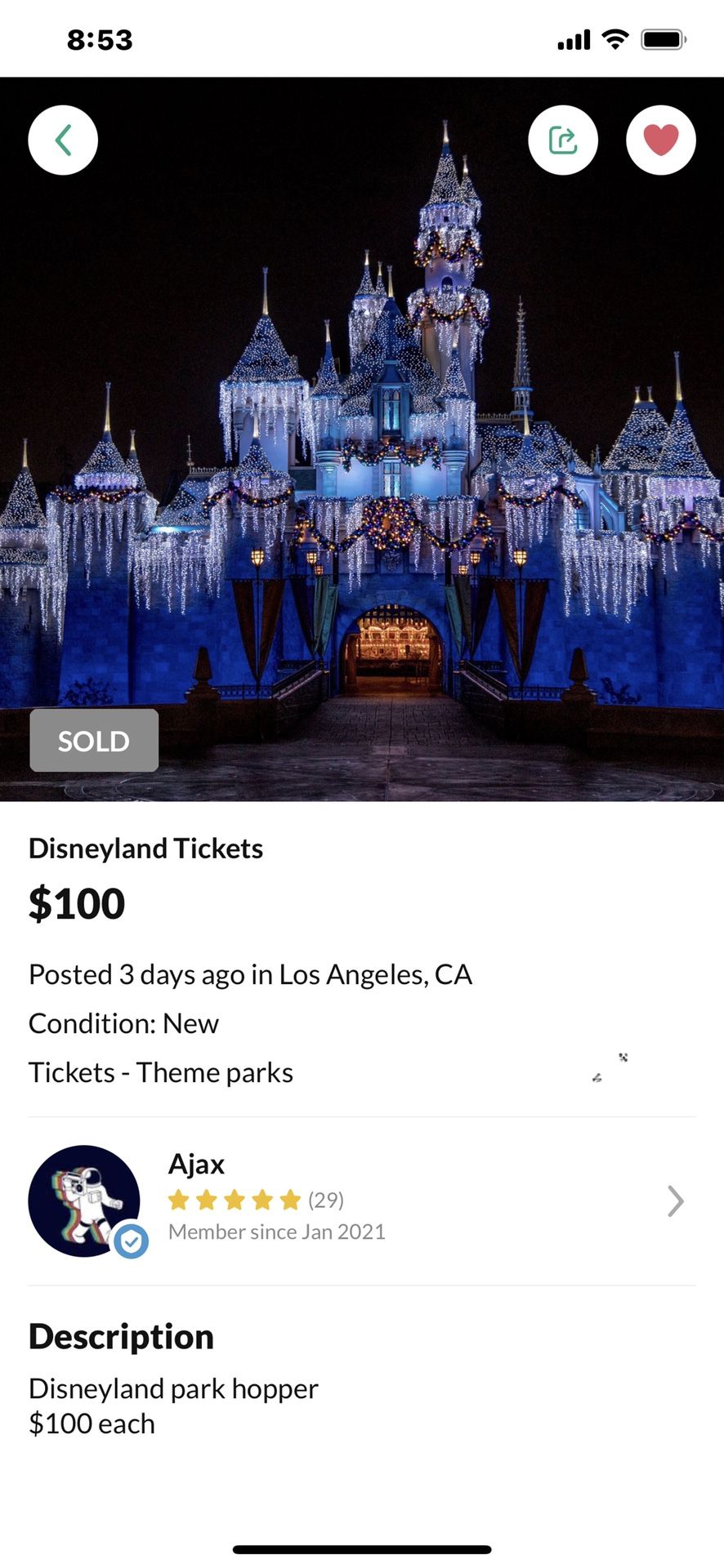Click the Wi-Fi status icon

coord(615,39)
